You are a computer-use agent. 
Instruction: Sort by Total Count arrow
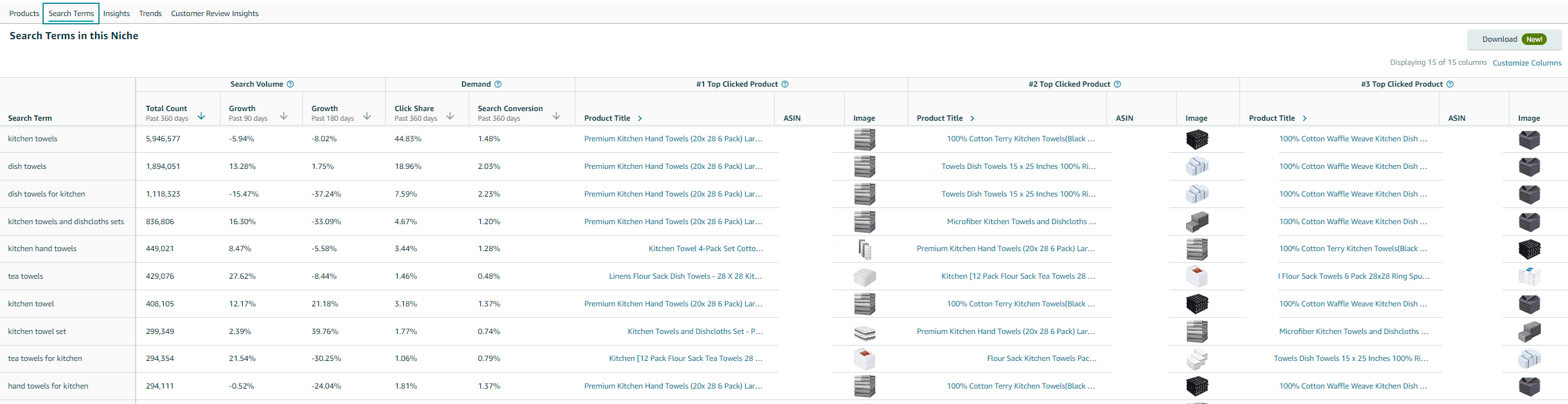[x=201, y=116]
